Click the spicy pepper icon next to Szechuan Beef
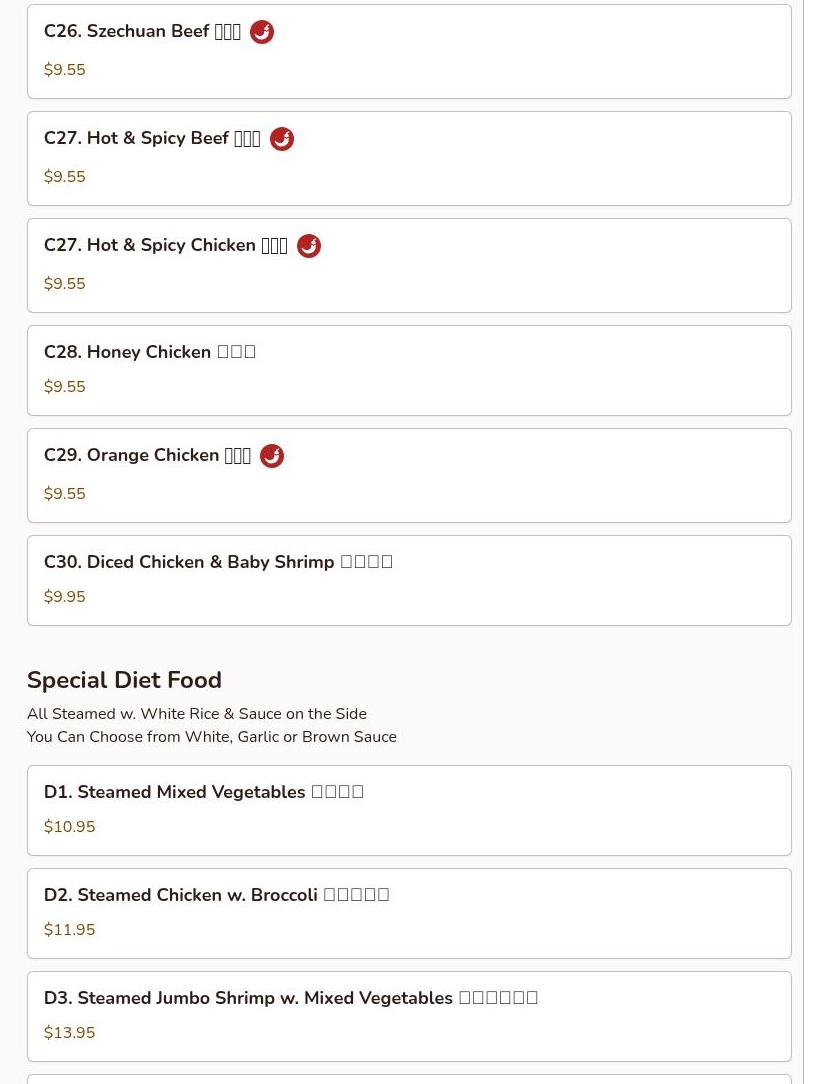Screen dimensions: 824x1084 261,32
